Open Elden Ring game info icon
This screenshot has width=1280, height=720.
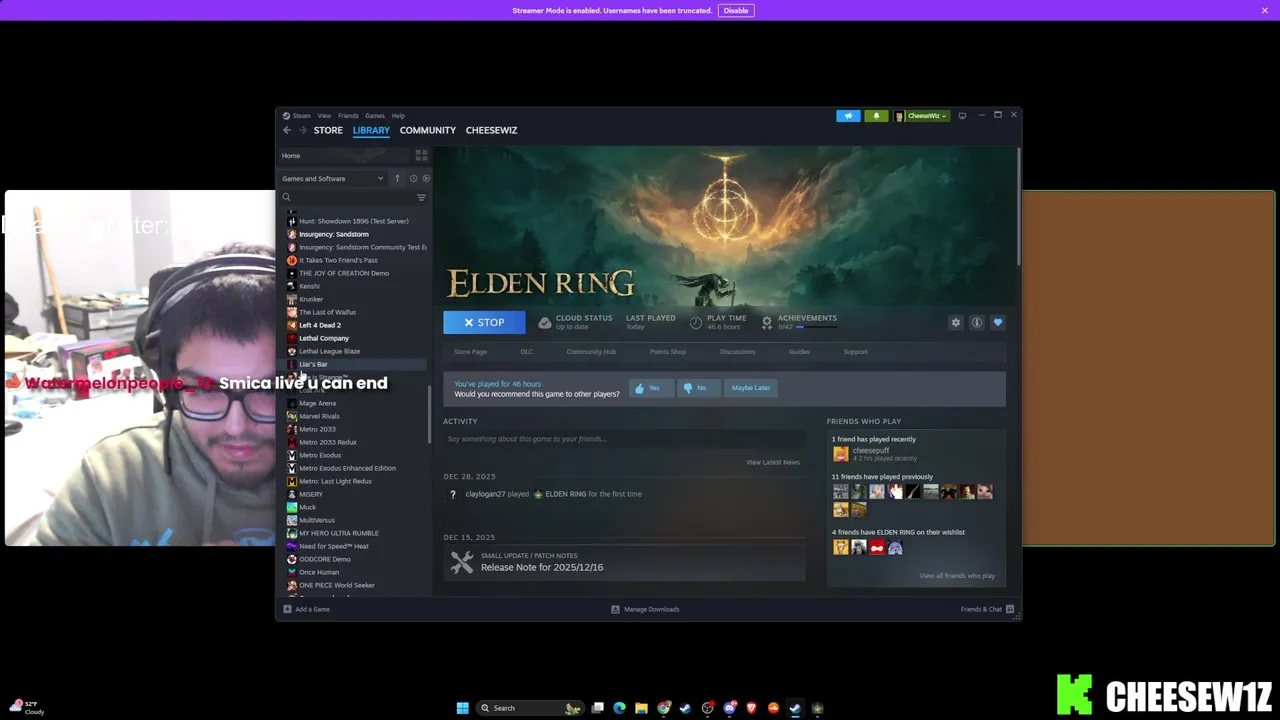tap(977, 323)
